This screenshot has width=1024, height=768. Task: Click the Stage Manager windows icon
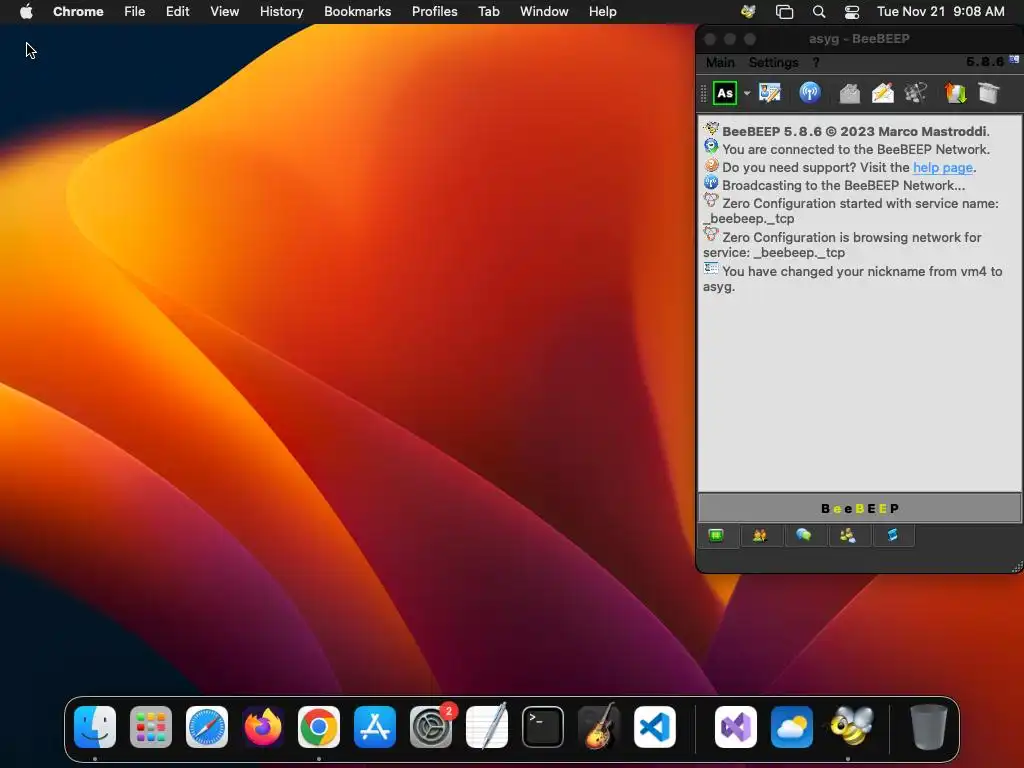tap(784, 11)
